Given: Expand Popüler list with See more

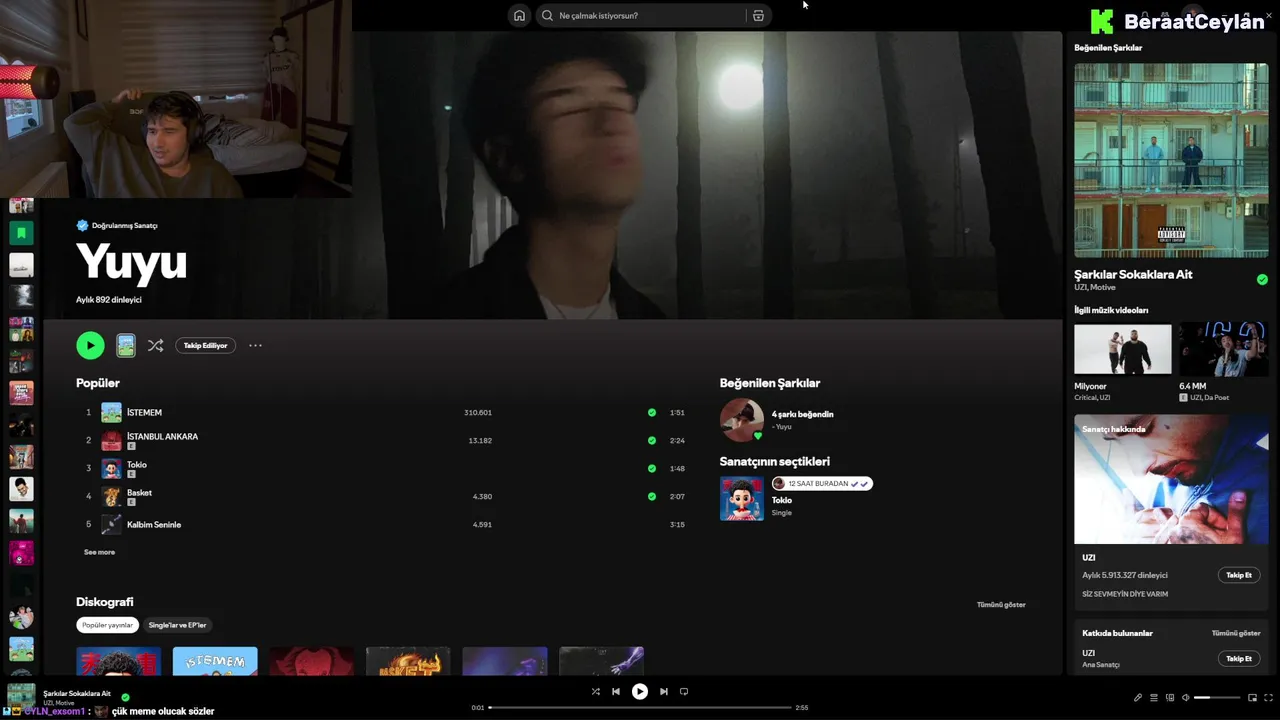Looking at the screenshot, I should pyautogui.click(x=99, y=552).
